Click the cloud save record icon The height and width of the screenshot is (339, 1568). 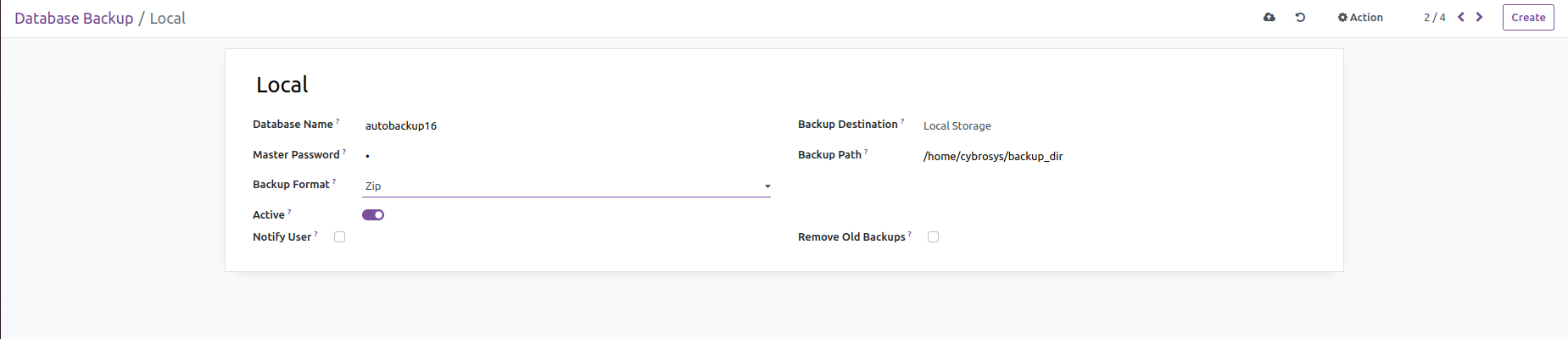[x=1269, y=17]
